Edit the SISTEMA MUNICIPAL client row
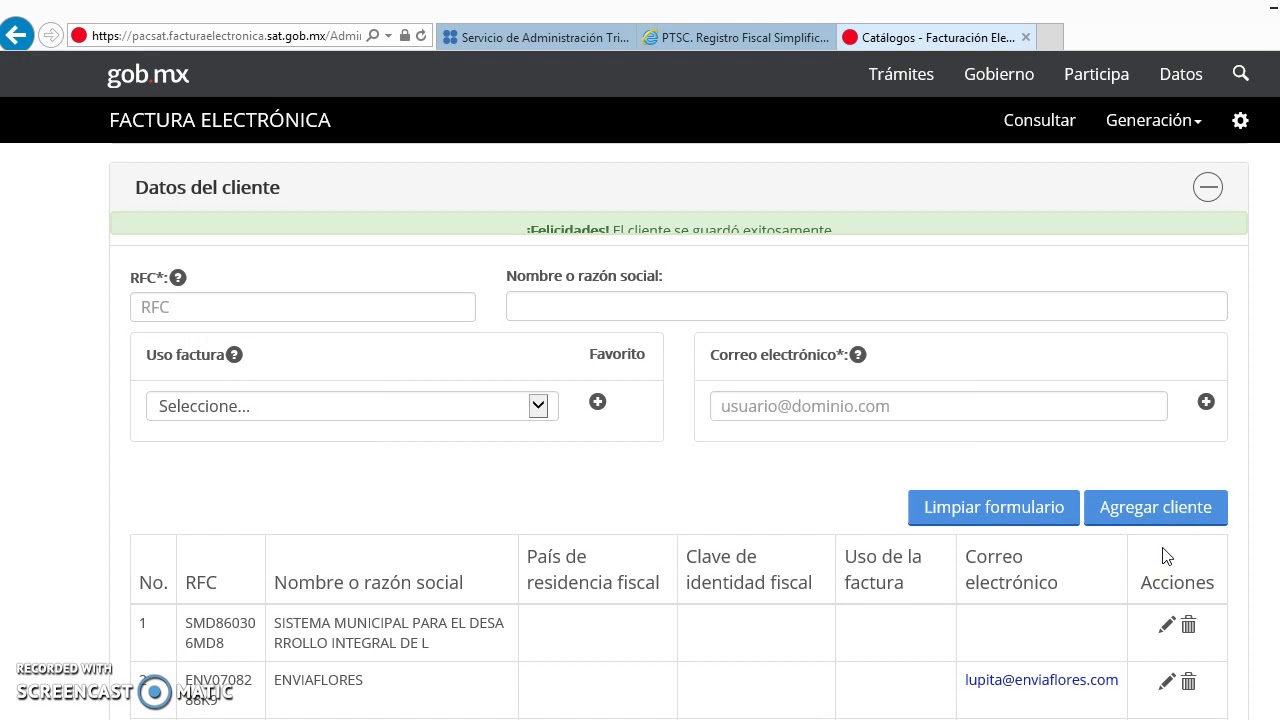Image resolution: width=1280 pixels, height=720 pixels. coord(1166,625)
